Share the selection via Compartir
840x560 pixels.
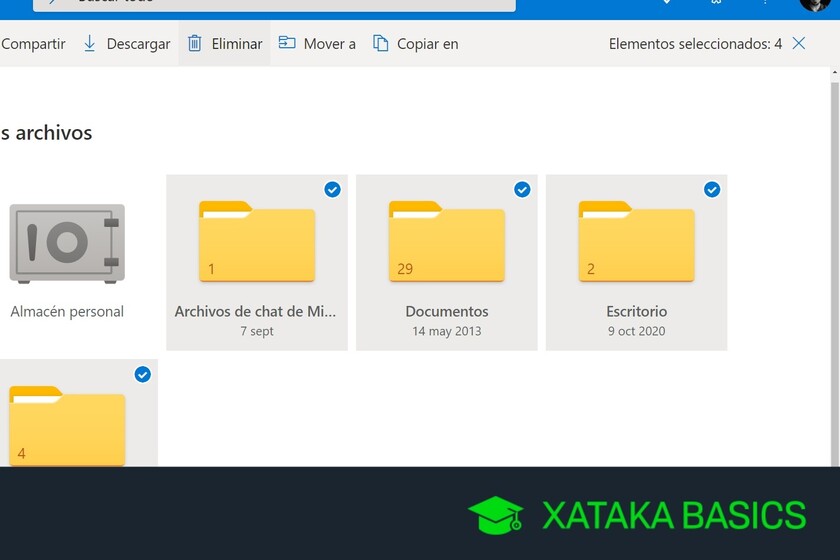tap(33, 44)
